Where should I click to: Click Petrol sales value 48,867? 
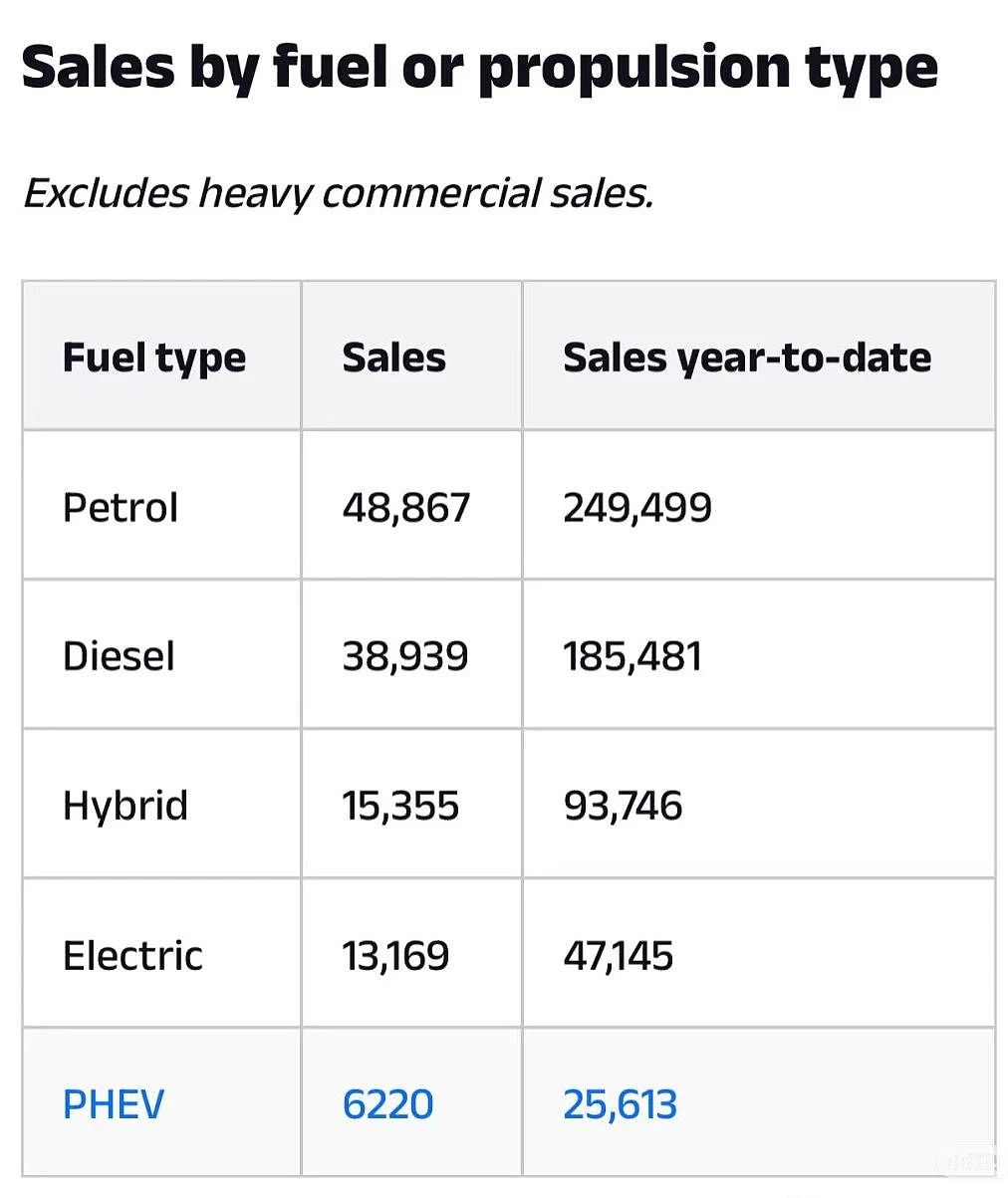click(405, 508)
